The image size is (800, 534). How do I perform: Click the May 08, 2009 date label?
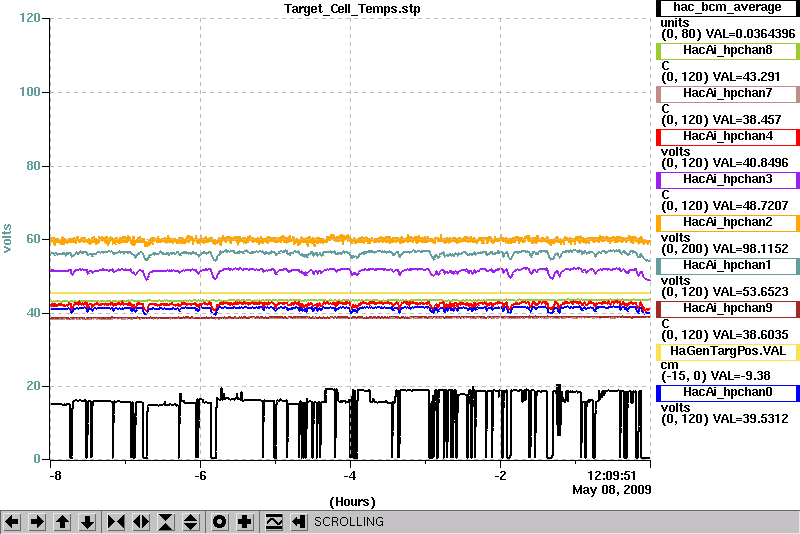click(612, 490)
